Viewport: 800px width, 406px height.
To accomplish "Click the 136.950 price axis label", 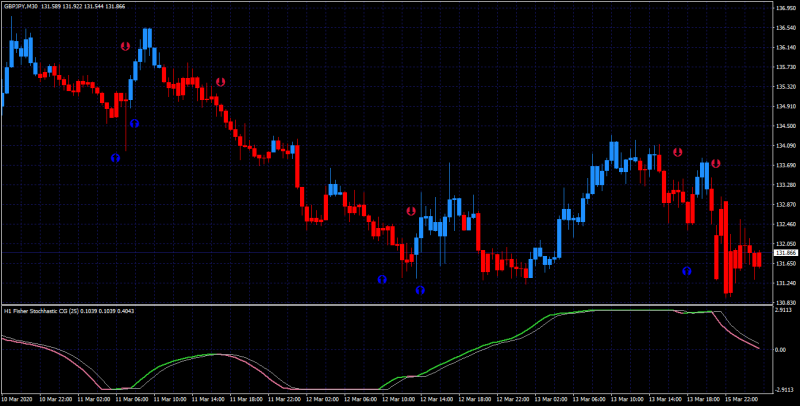I will (786, 9).
